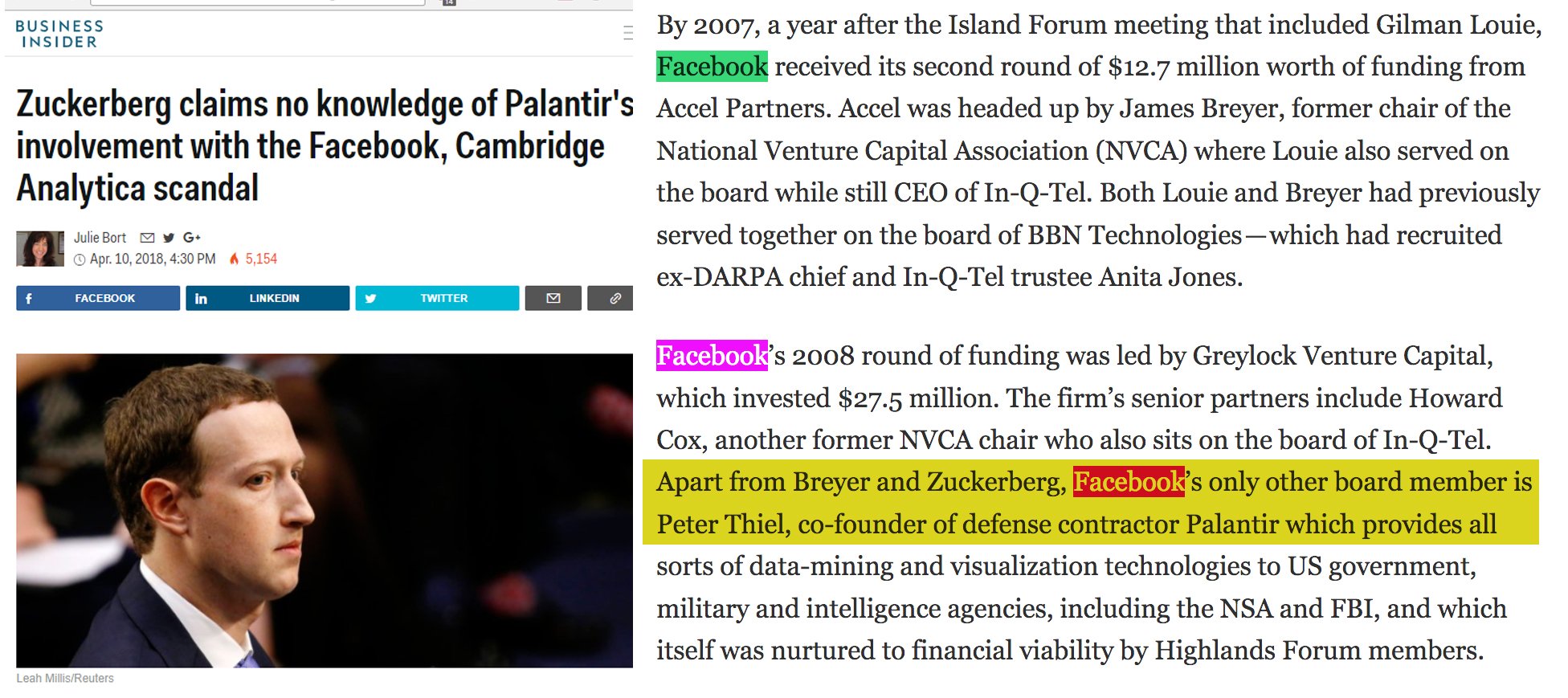Click the yellow highlighted Peter Thiel sentence
This screenshot has width=1568, height=698.
pos(1091,502)
